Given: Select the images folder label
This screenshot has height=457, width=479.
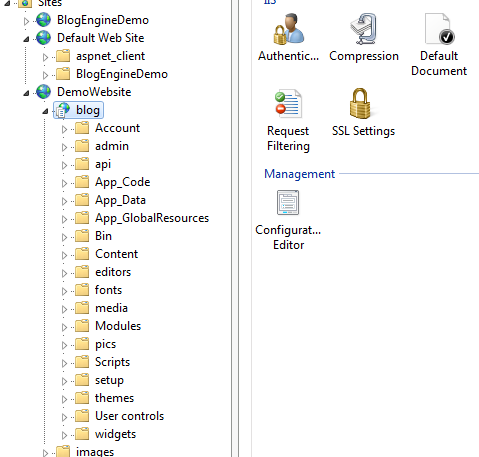Looking at the screenshot, I should click(x=95, y=451).
